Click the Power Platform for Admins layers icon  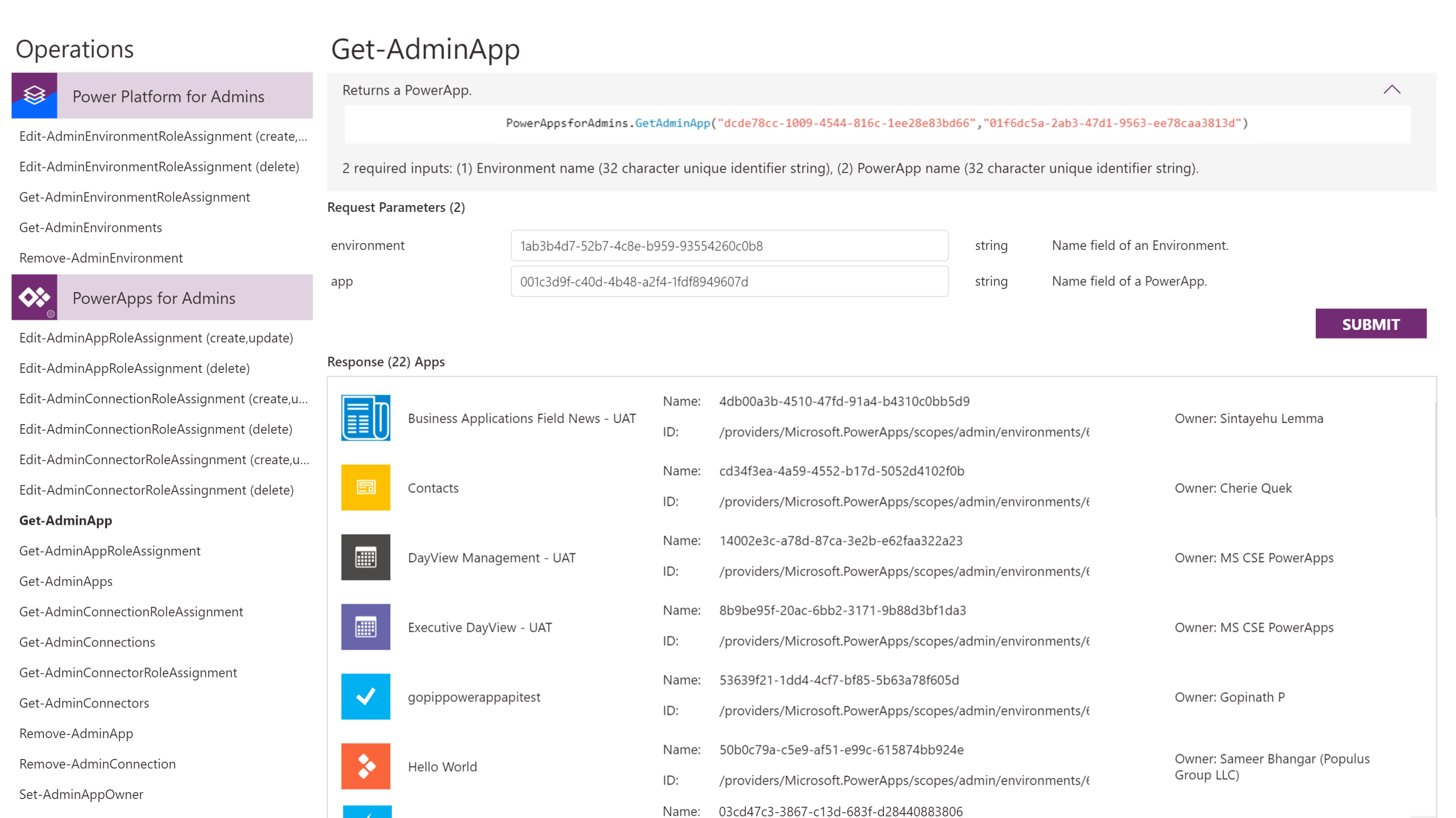[x=35, y=96]
